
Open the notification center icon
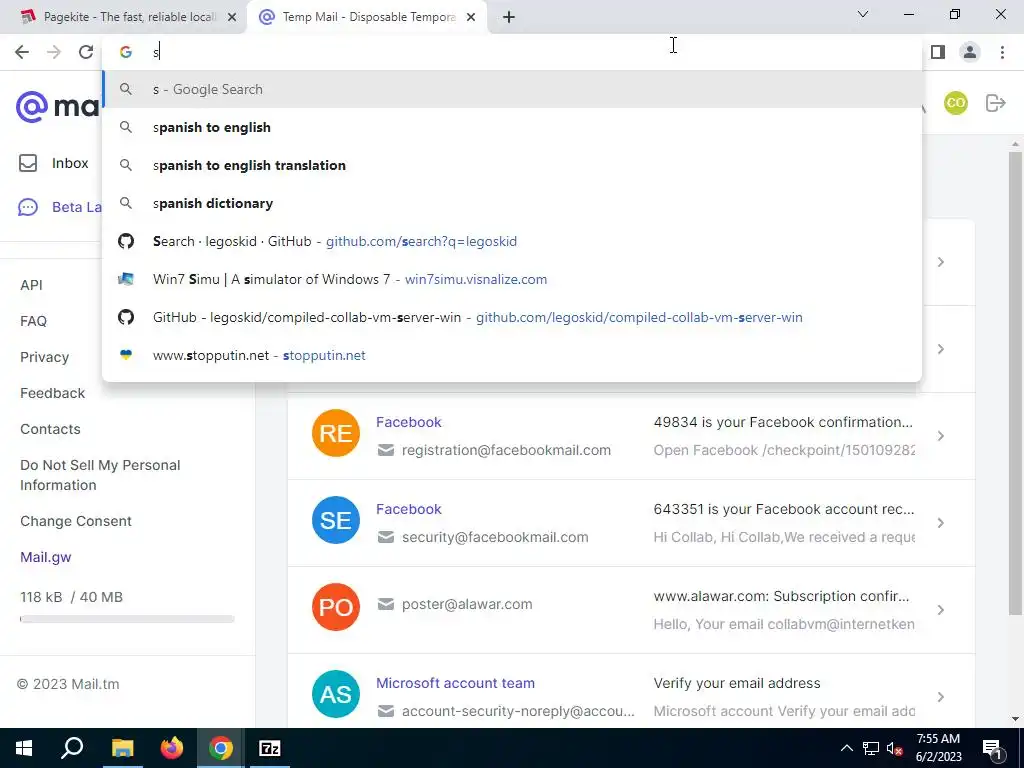[992, 748]
